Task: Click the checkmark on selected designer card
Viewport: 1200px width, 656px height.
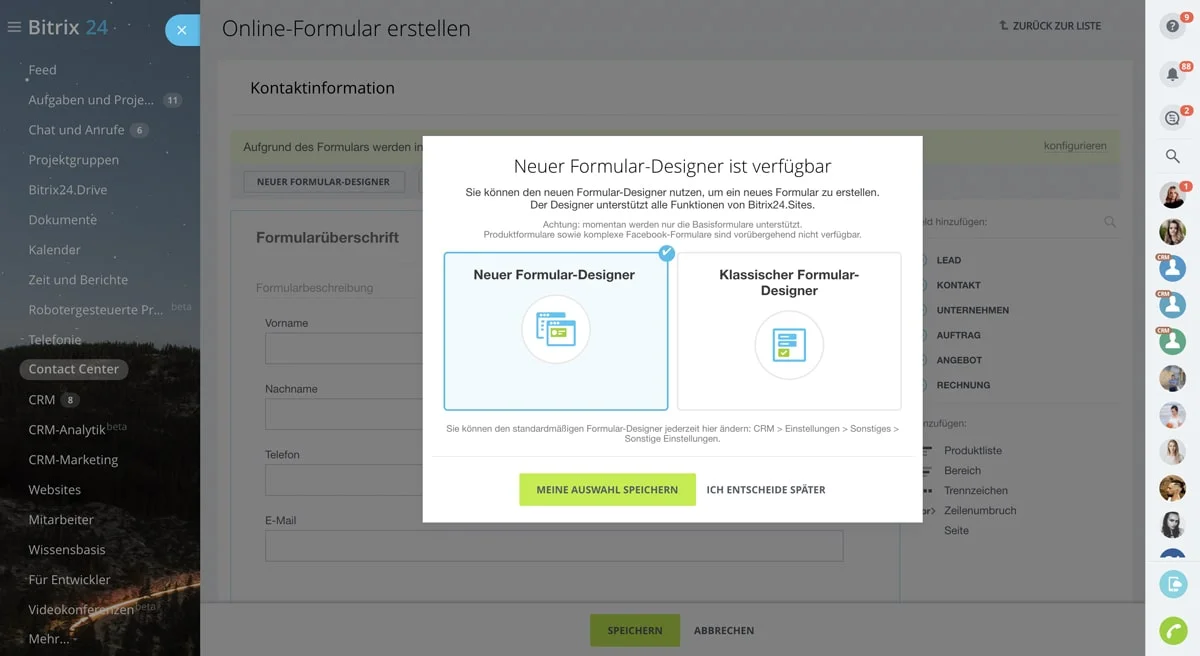Action: click(x=667, y=253)
